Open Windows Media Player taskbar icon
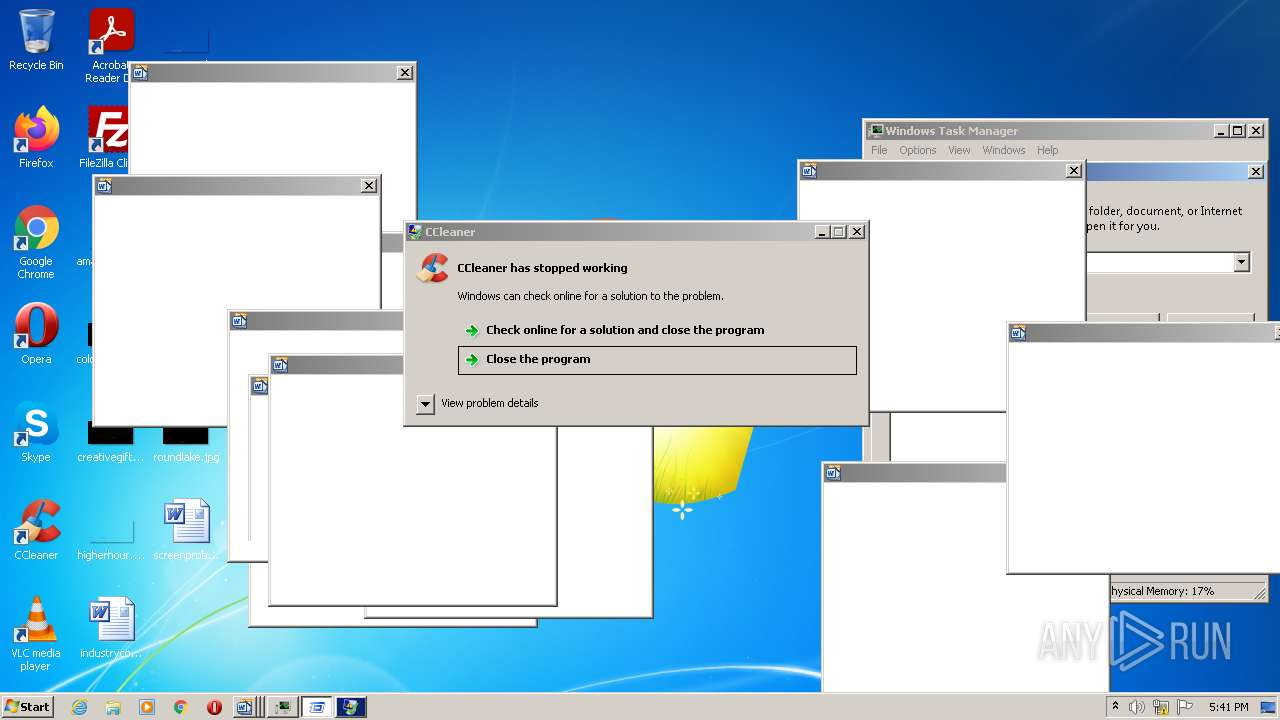The height and width of the screenshot is (720, 1280). 147,707
